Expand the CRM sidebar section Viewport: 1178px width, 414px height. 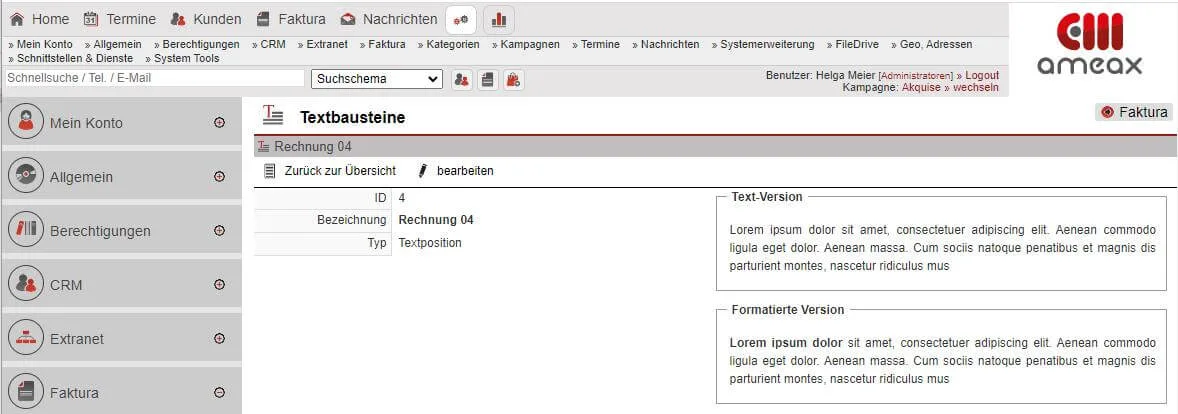tap(219, 285)
